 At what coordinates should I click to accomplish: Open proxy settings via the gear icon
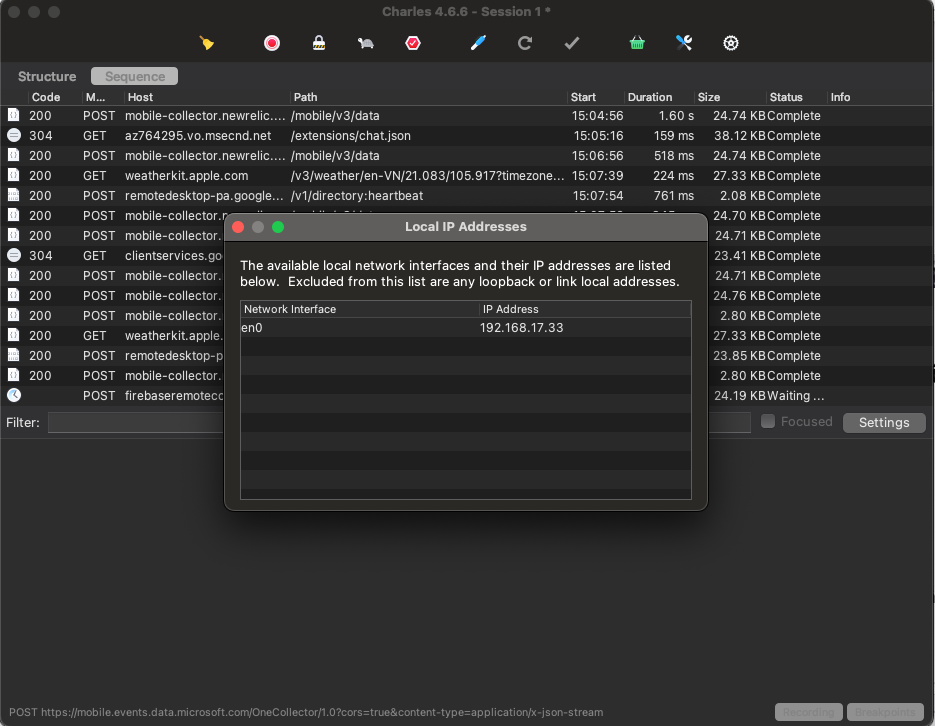730,43
